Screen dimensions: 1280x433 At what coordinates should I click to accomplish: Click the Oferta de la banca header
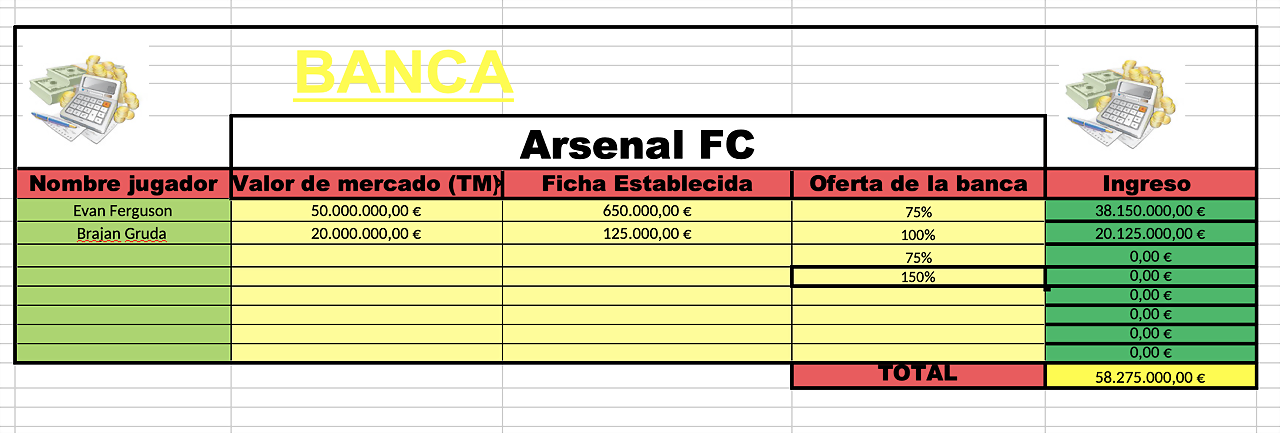(x=918, y=184)
